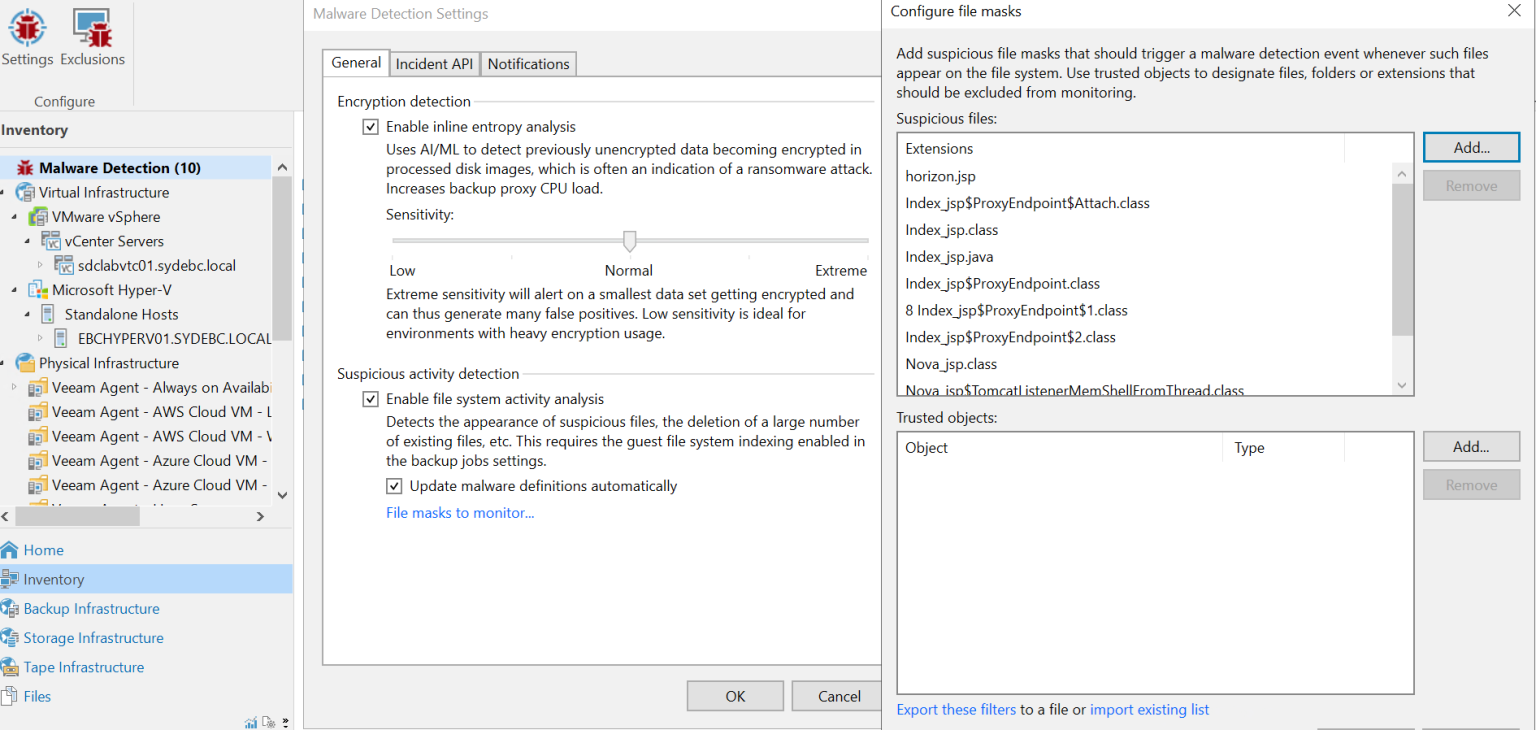The image size is (1536, 730).
Task: Open the File masks to monitor link
Action: (x=459, y=512)
